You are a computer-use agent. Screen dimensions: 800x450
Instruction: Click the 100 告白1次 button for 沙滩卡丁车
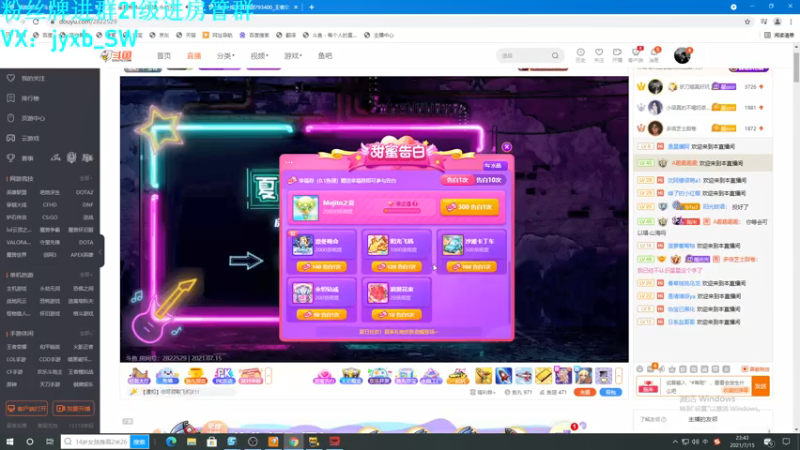471,267
